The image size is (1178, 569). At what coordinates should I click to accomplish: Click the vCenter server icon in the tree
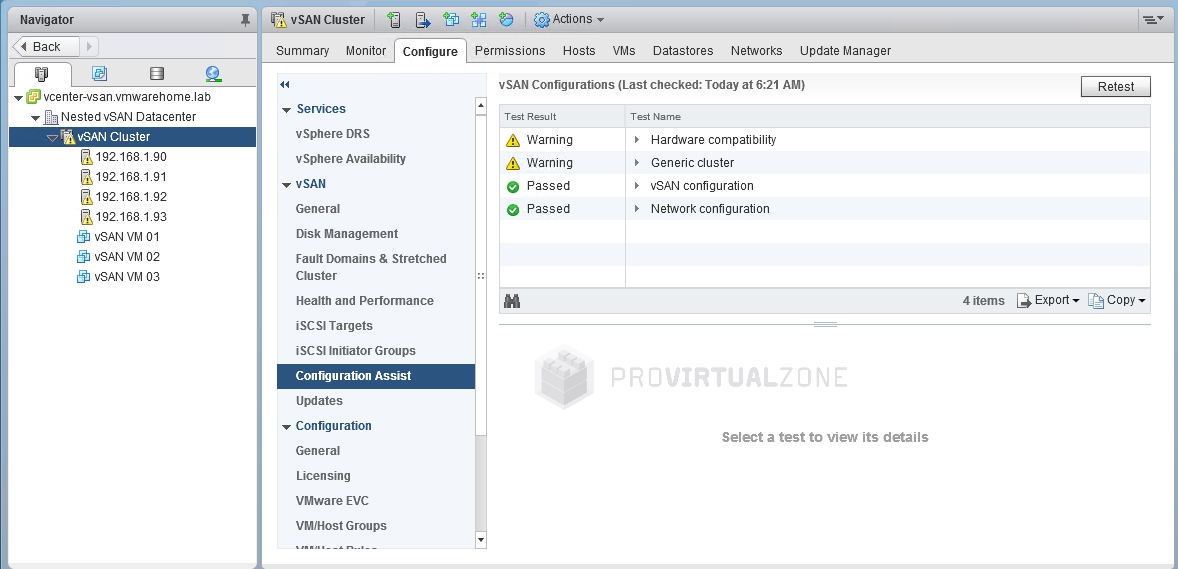33,97
